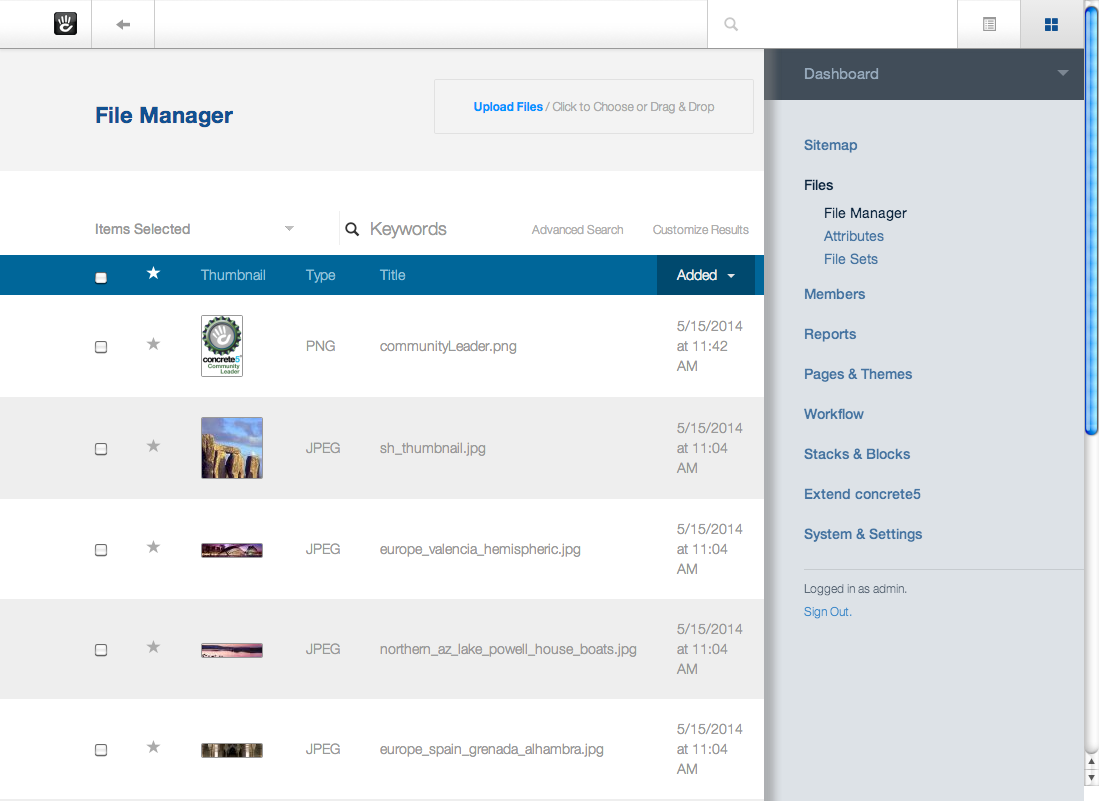Image resolution: width=1099 pixels, height=801 pixels.
Task: Check the select-all files checkbox
Action: tap(101, 278)
